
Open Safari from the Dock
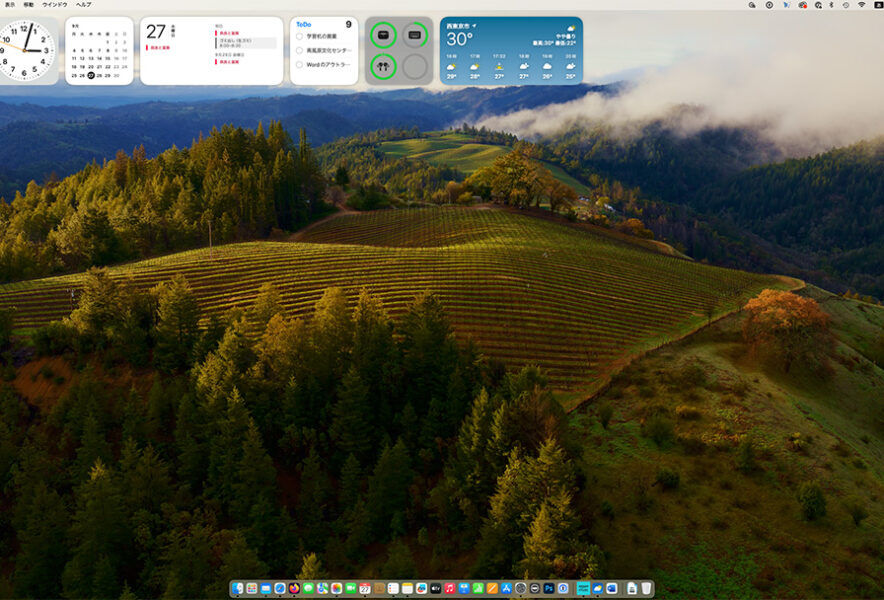(280, 589)
